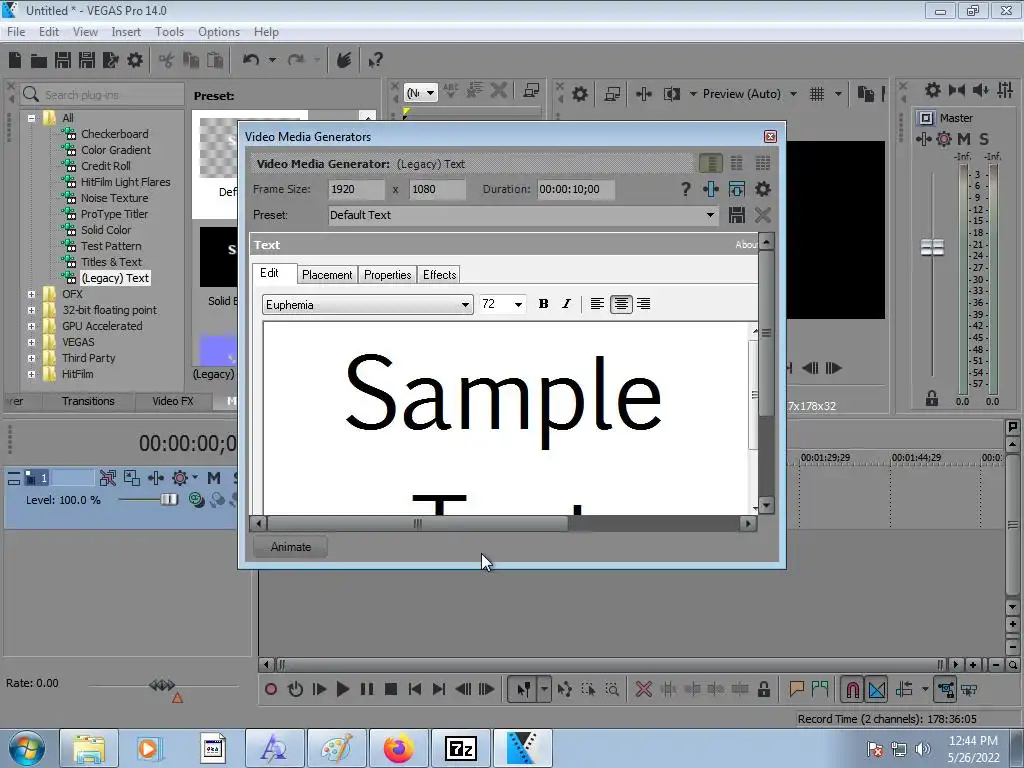
Task: Delete the generator preset (X icon)
Action: 762,215
